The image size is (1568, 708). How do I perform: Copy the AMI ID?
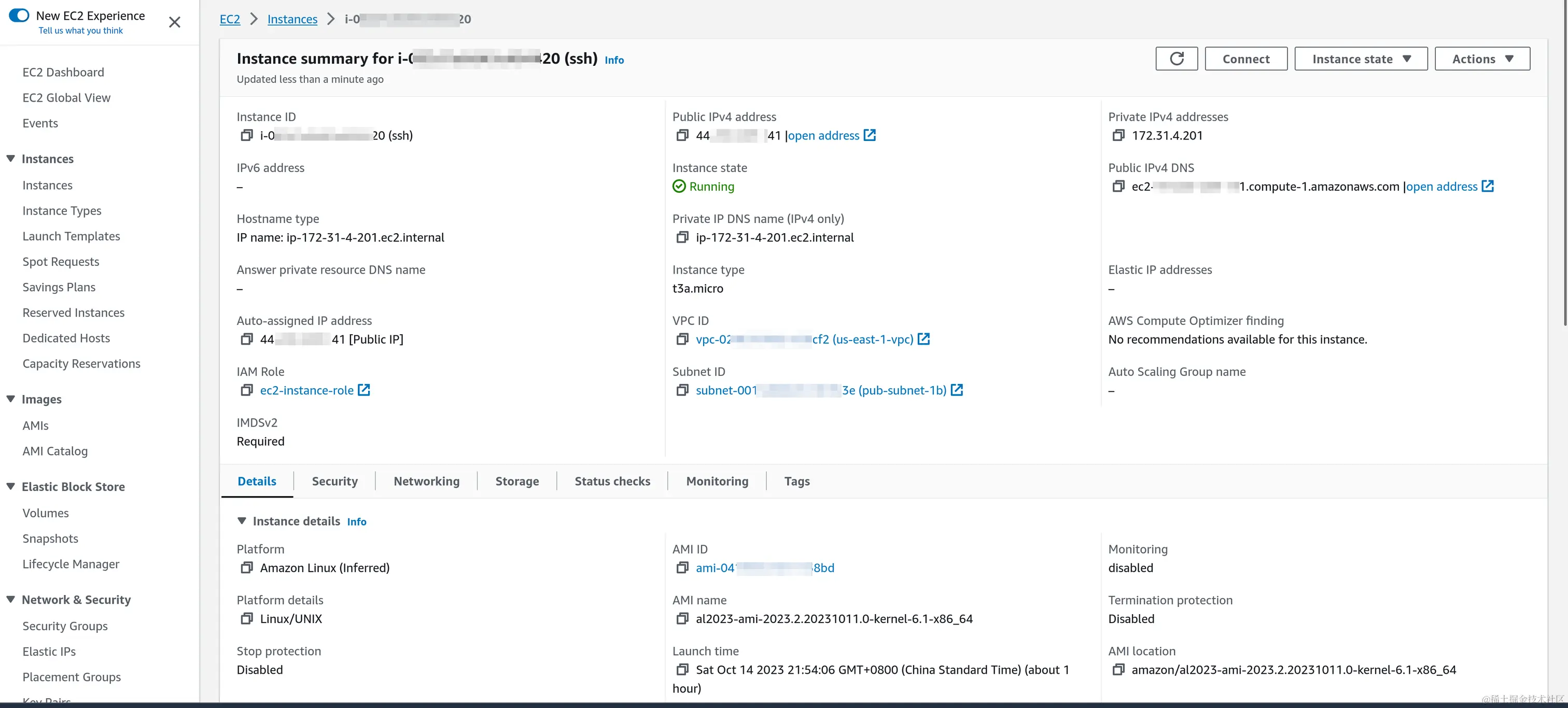[x=682, y=568]
